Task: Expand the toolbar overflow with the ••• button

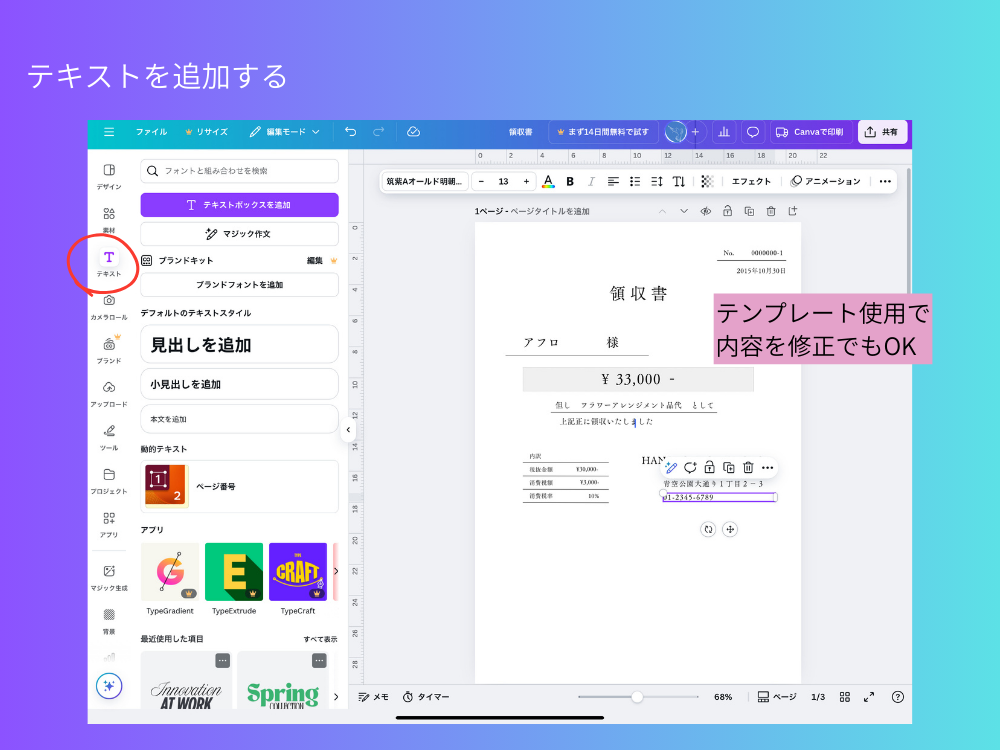Action: 884,182
